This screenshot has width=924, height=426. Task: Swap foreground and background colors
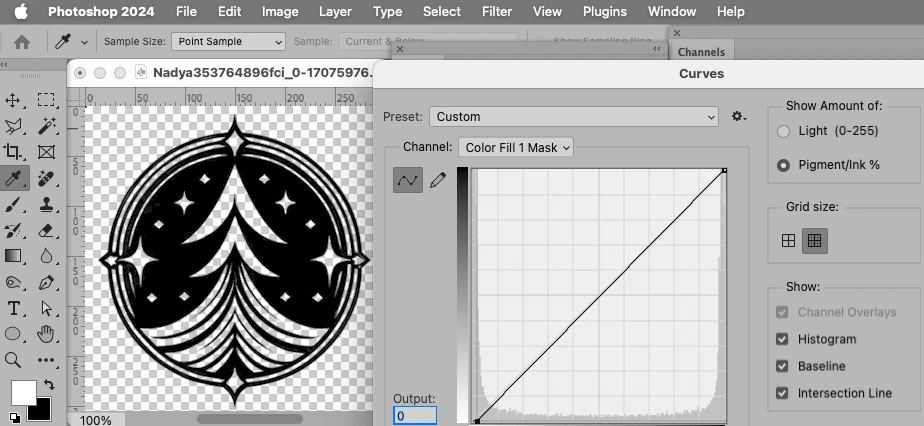pyautogui.click(x=49, y=385)
